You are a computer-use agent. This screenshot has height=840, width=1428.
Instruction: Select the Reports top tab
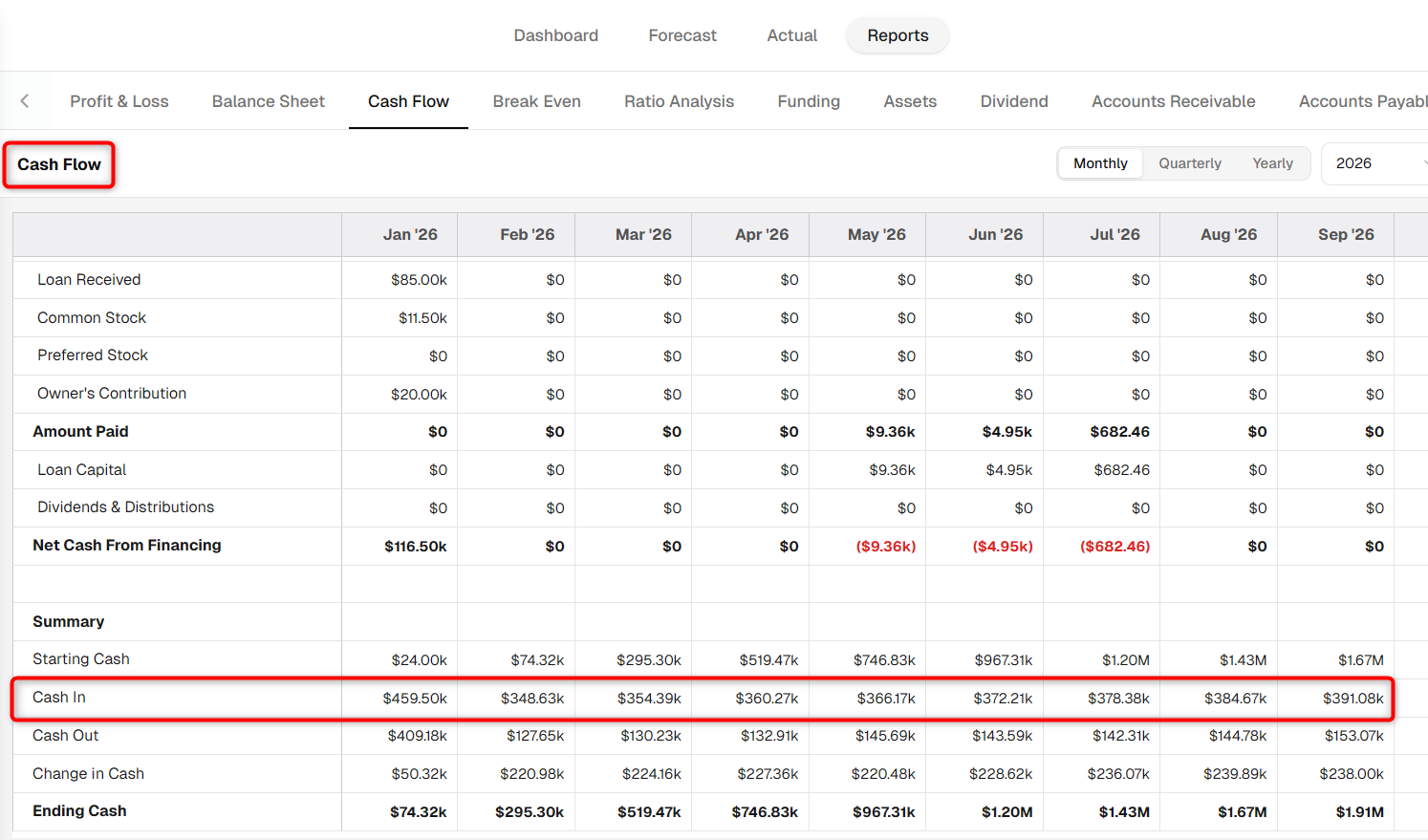coord(898,35)
